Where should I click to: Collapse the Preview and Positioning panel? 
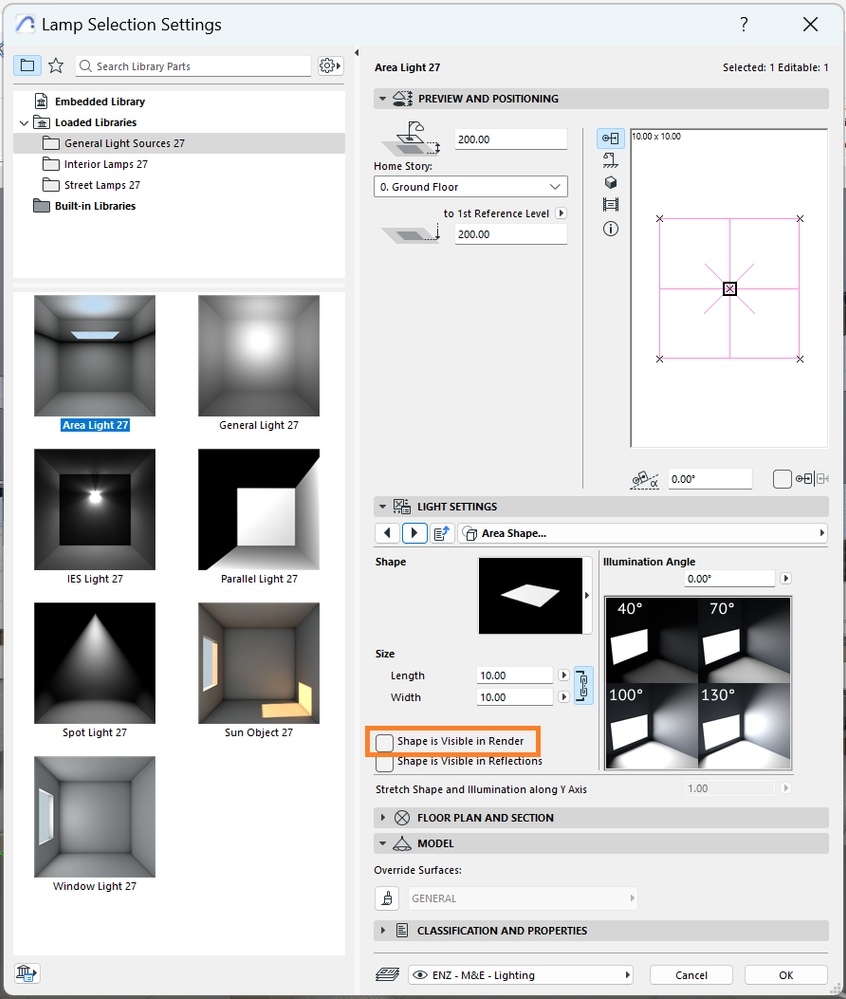(382, 99)
